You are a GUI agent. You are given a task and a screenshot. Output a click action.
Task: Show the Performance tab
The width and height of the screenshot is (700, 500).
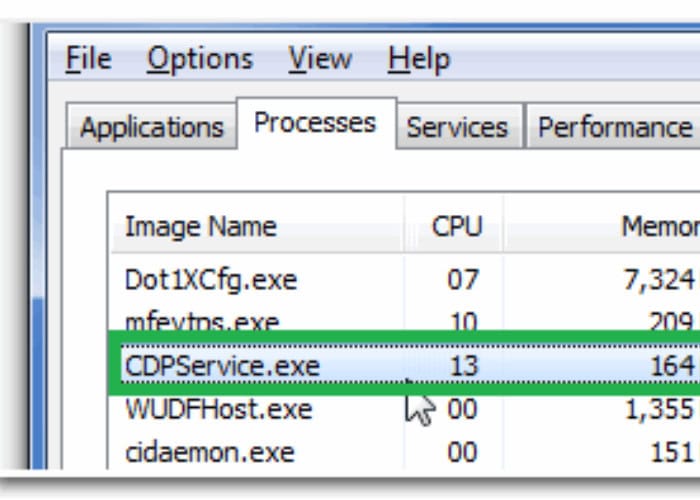click(x=614, y=128)
